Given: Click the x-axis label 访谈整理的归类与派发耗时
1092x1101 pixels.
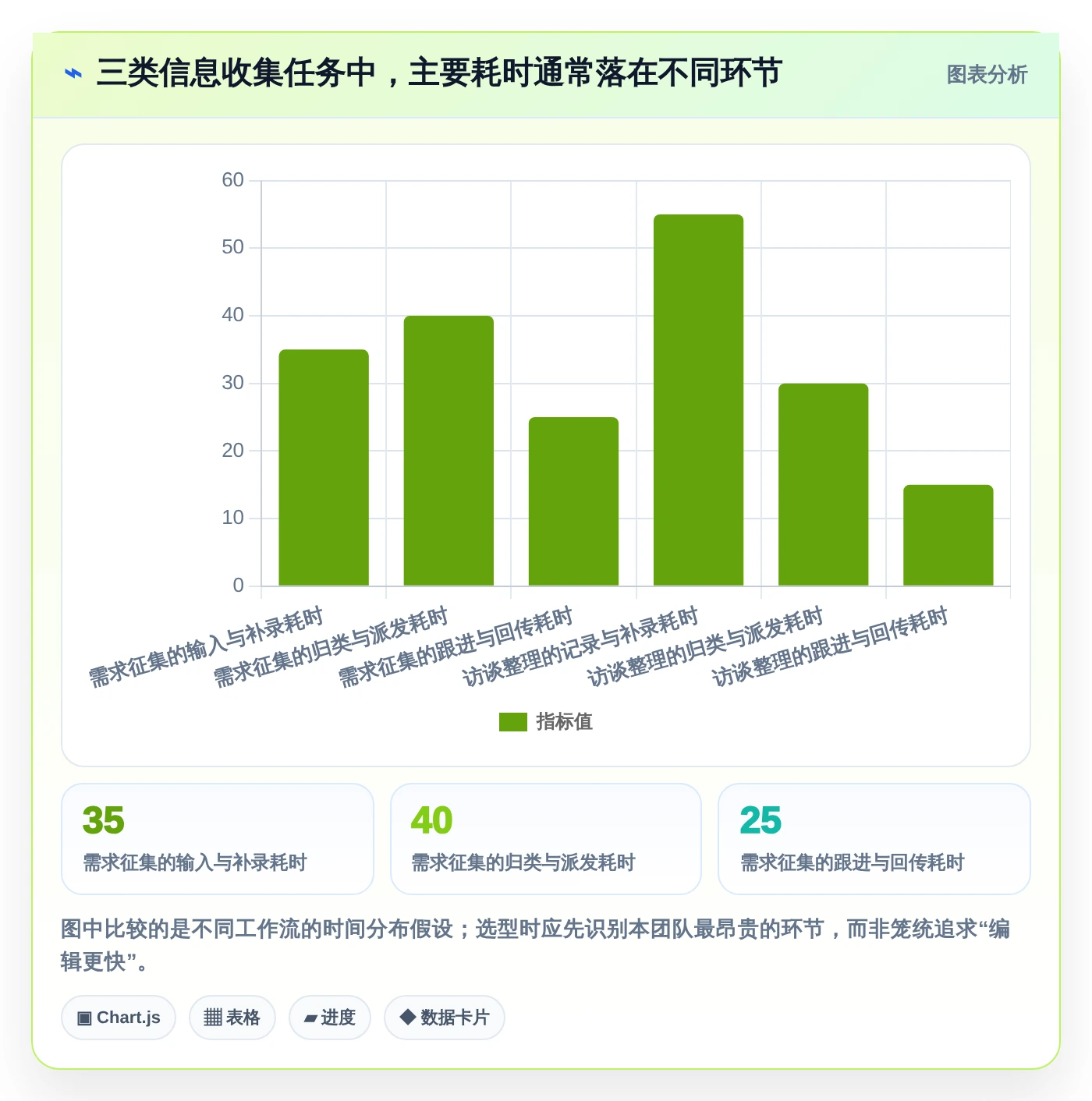Looking at the screenshot, I should pos(705,647).
